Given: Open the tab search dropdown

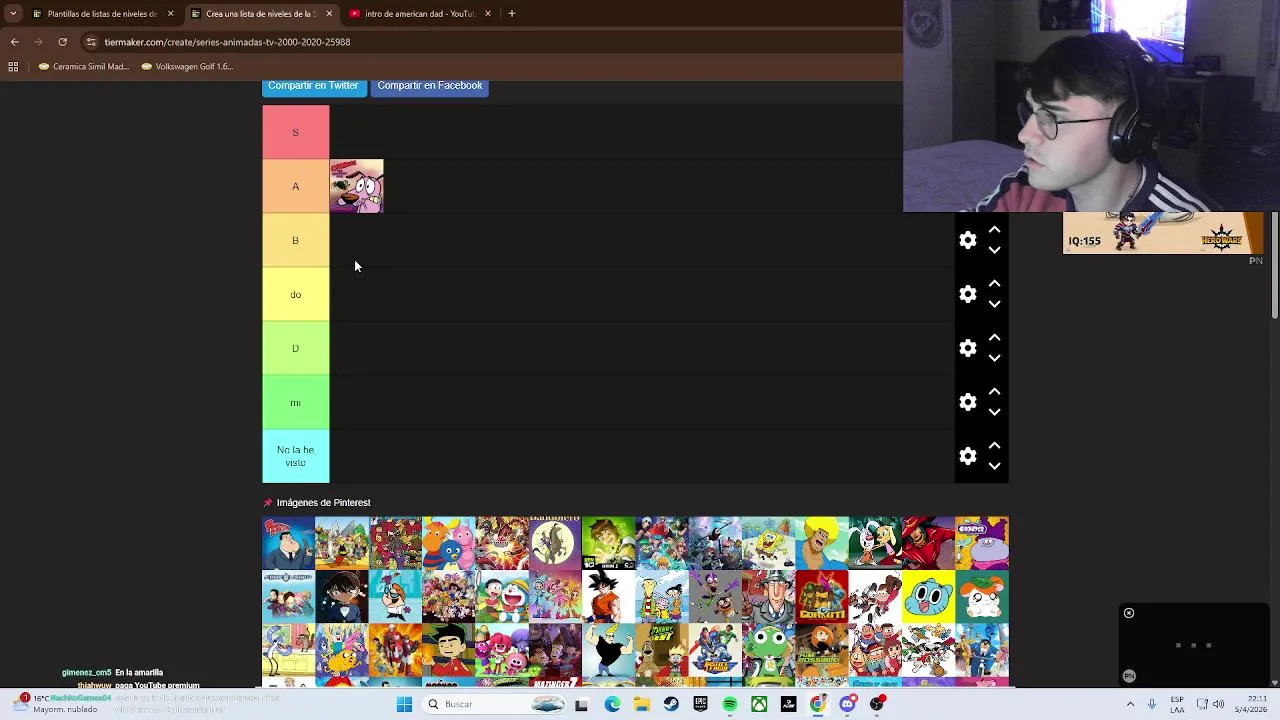Looking at the screenshot, I should pyautogui.click(x=13, y=14).
